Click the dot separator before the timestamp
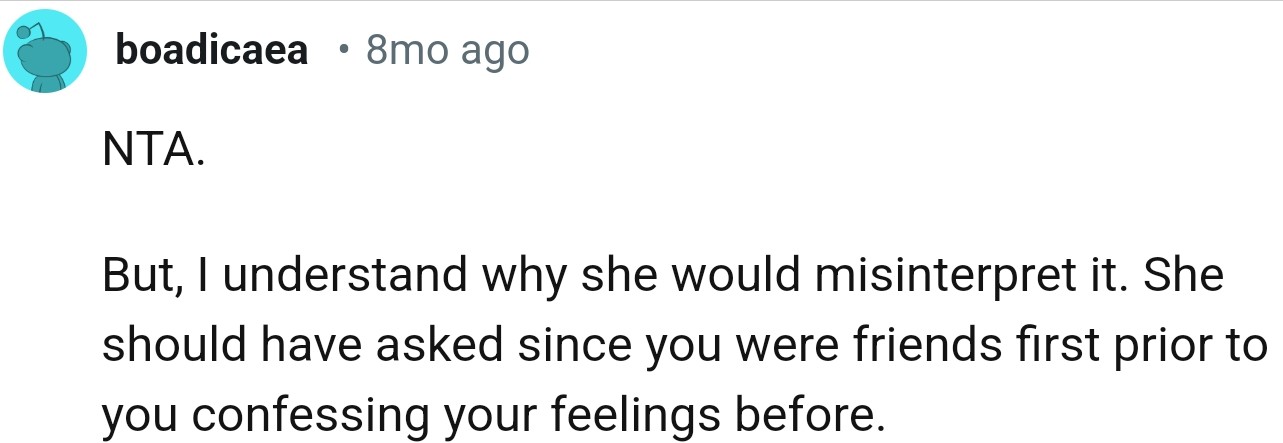Image resolution: width=1283 pixels, height=443 pixels. pos(343,50)
